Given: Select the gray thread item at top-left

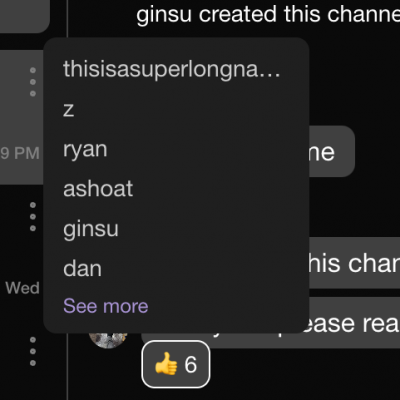Looking at the screenshot, I should [25, 16].
